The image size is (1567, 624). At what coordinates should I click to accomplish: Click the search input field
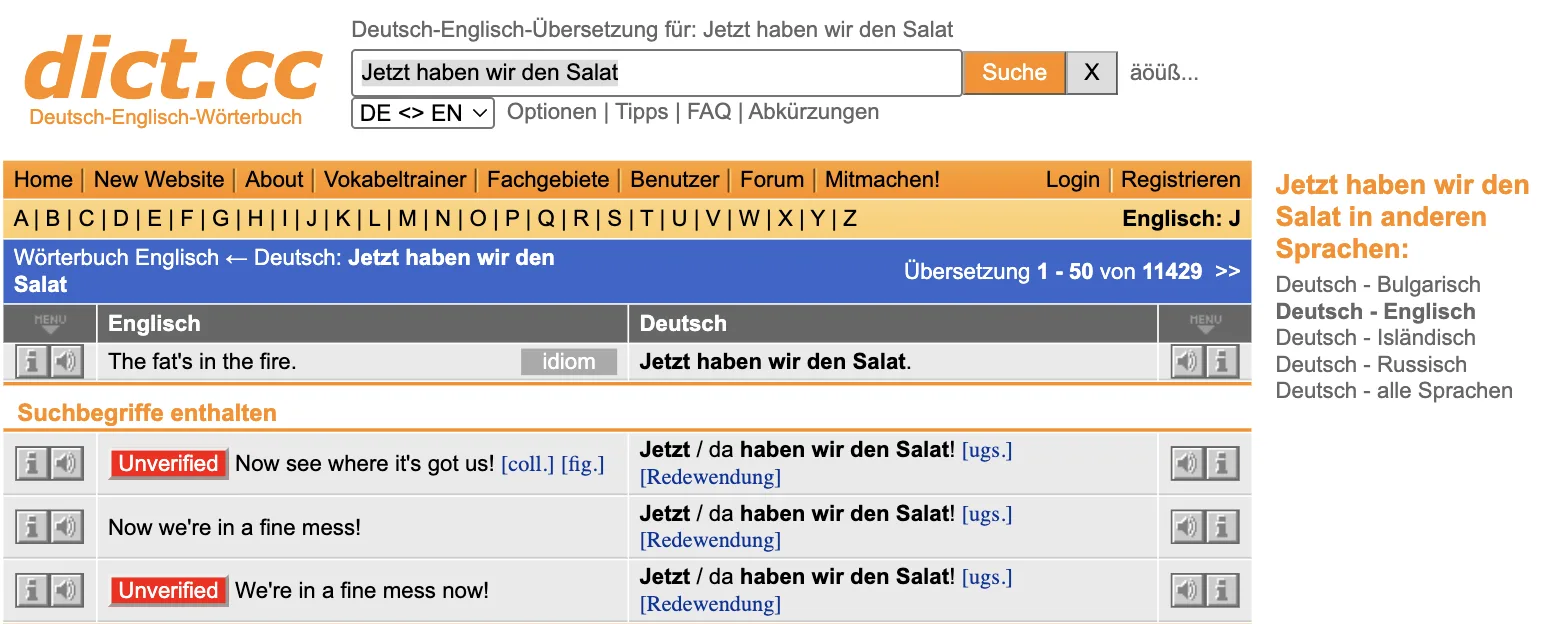click(657, 72)
